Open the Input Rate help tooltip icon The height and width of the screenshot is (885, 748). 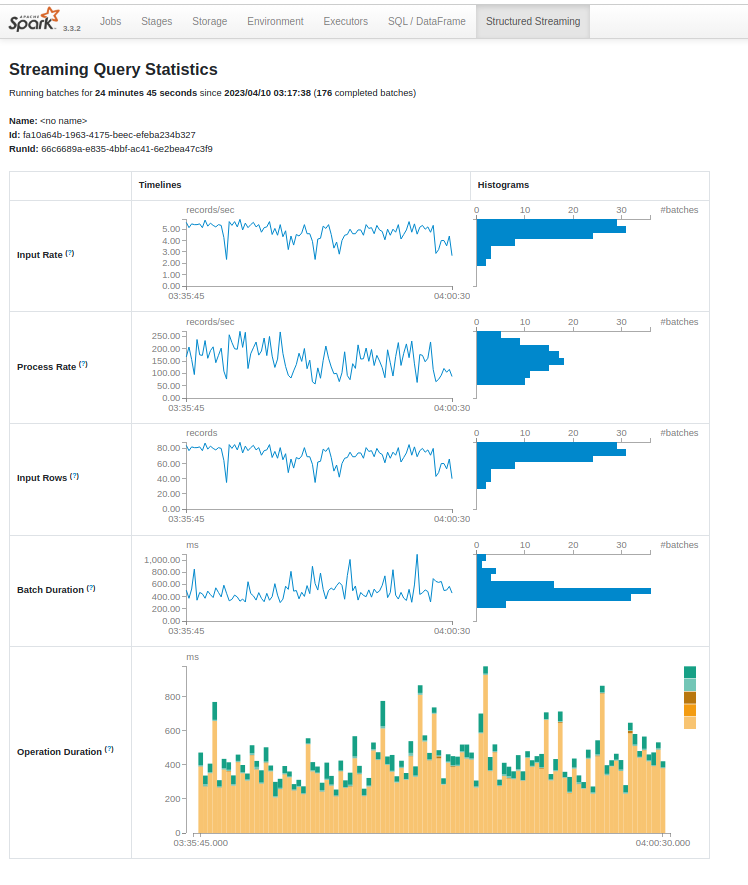pyautogui.click(x=70, y=253)
